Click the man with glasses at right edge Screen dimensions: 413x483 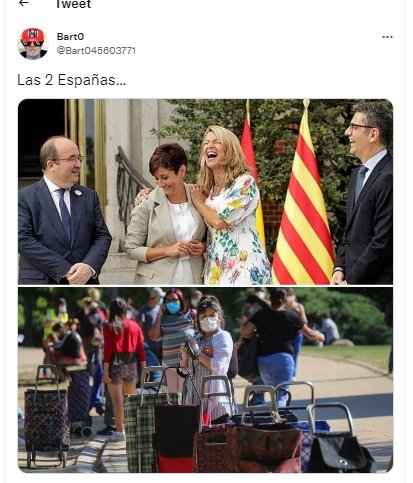(366, 193)
